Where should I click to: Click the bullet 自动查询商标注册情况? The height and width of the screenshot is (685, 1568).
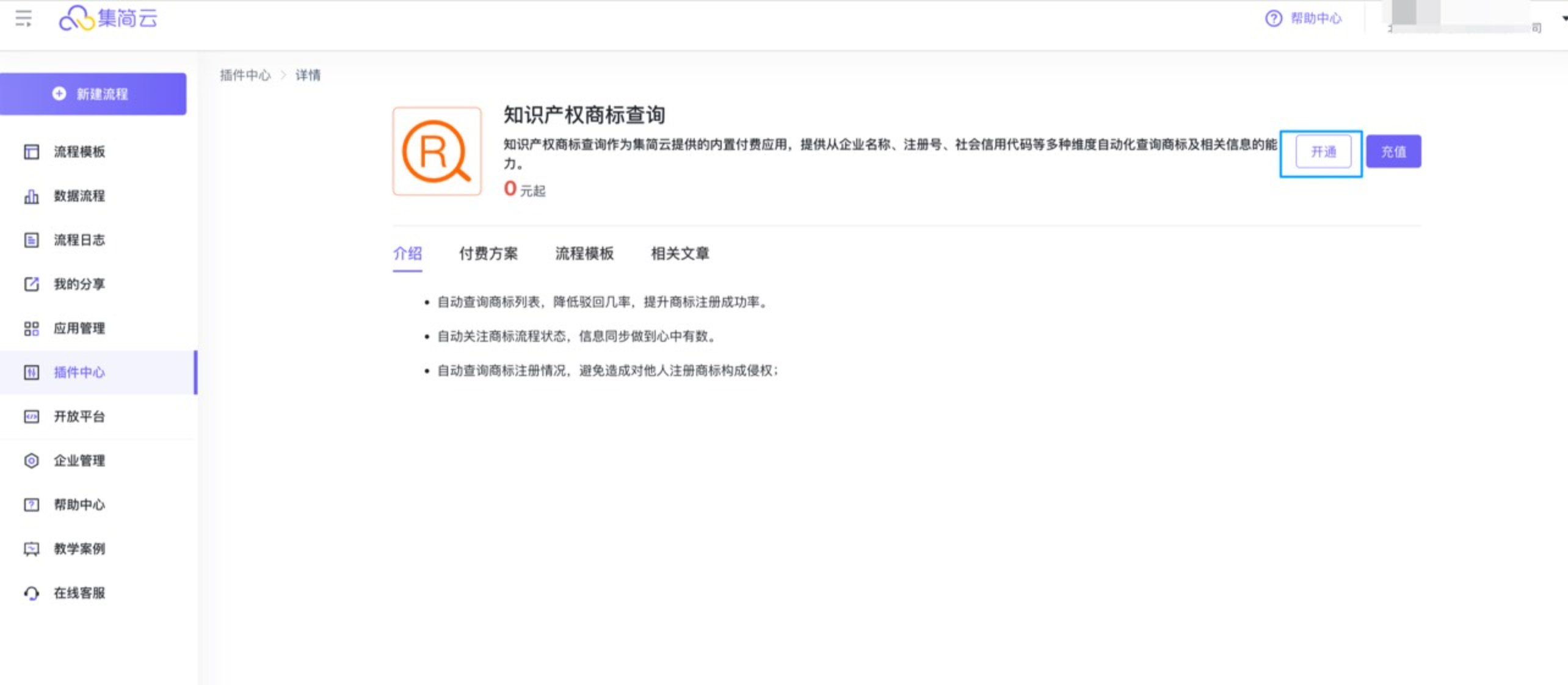click(x=608, y=371)
